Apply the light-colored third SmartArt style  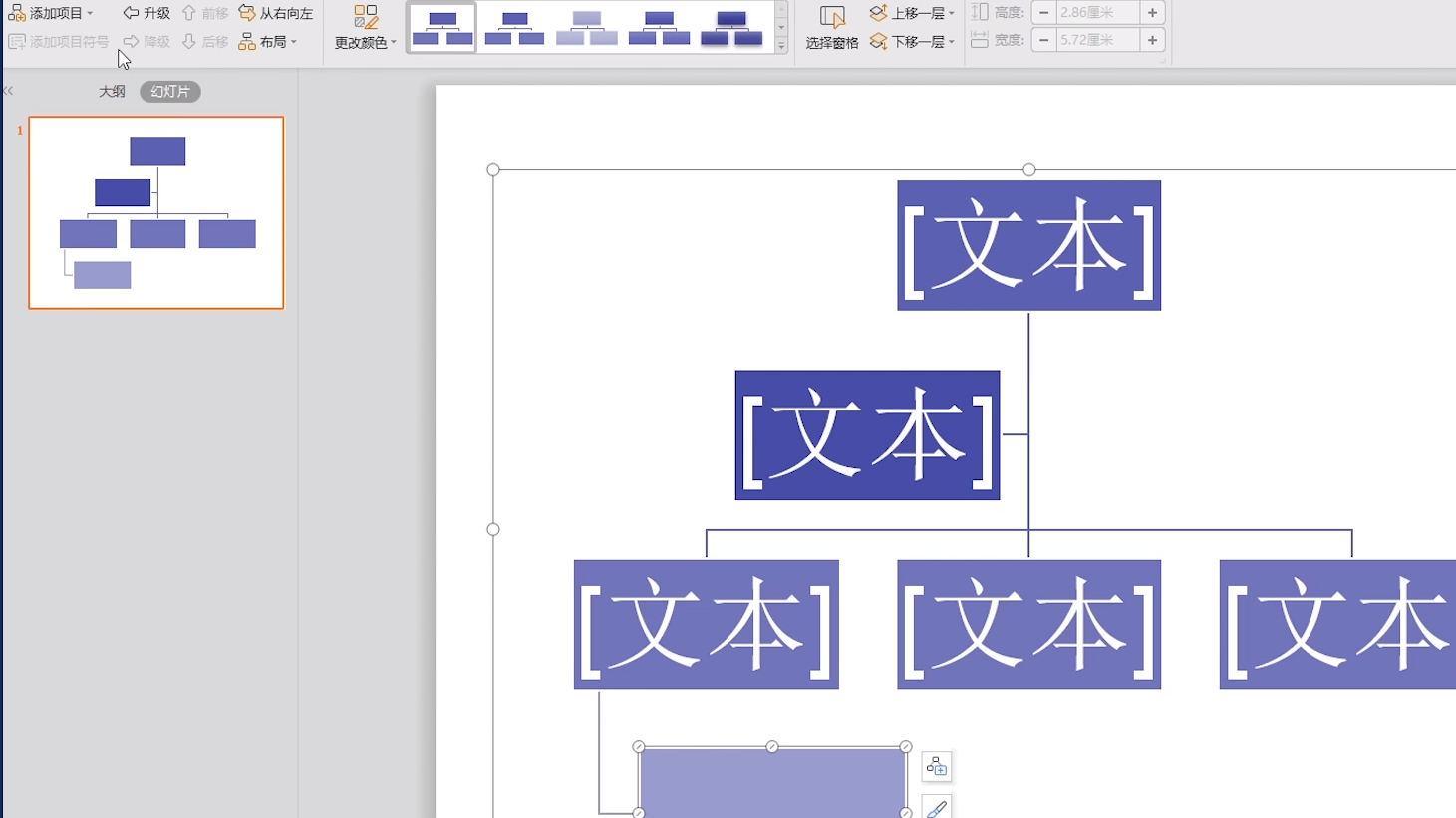click(587, 28)
